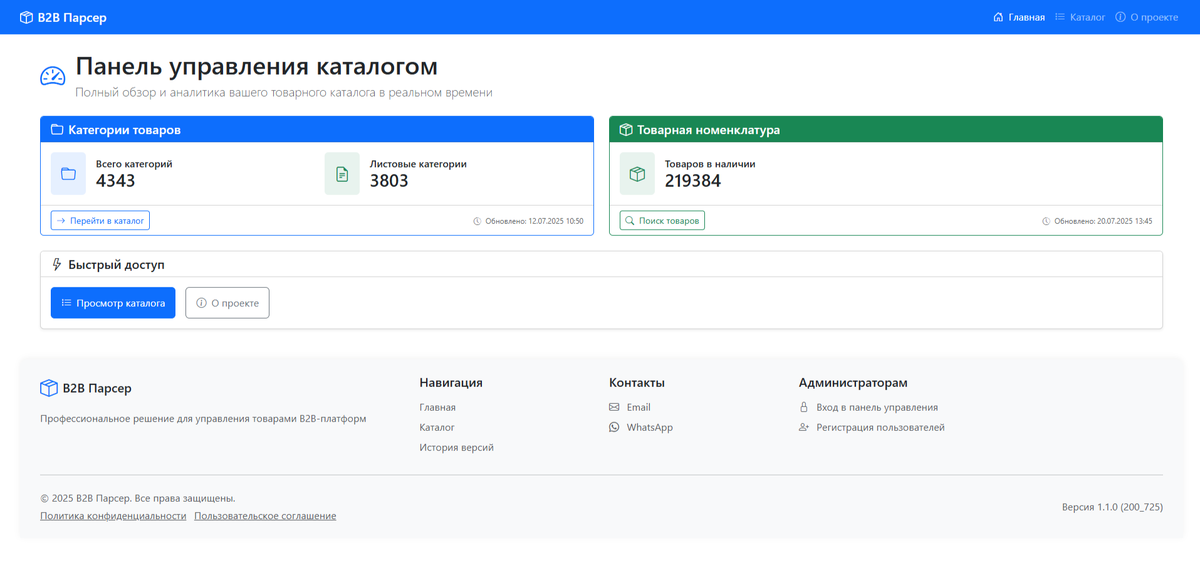Image resolution: width=1200 pixels, height=582 pixels.
Task: Open История версий in the footer navigation
Action: click(x=455, y=447)
